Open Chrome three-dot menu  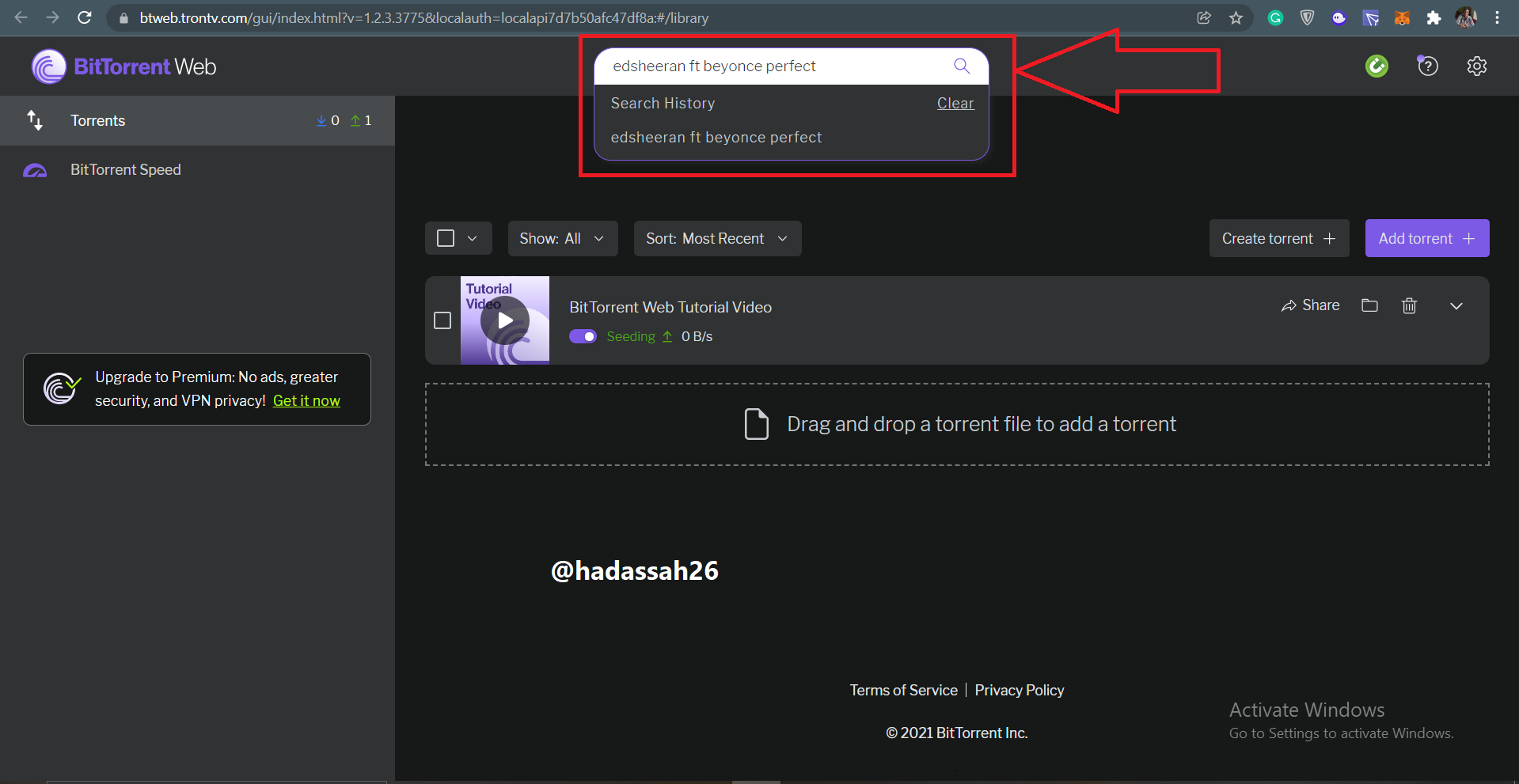coord(1497,17)
